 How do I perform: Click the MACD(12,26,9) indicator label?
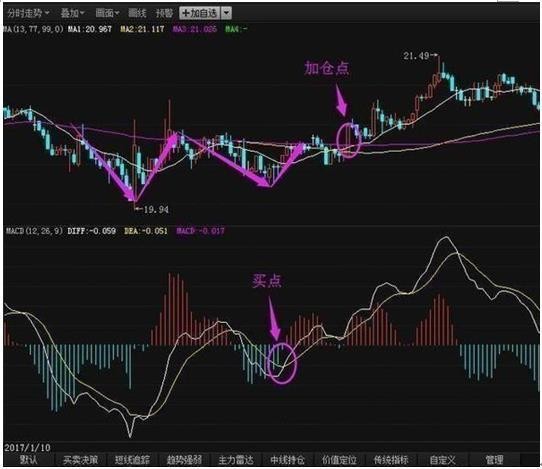point(34,231)
